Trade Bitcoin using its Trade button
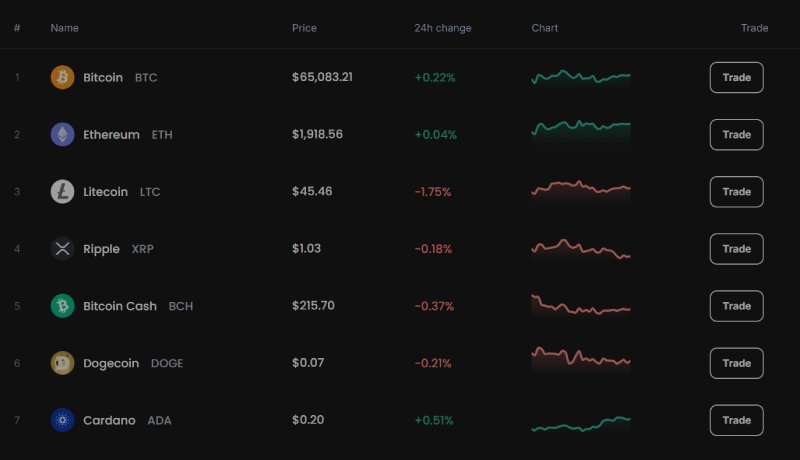The width and height of the screenshot is (800, 460). click(x=736, y=78)
